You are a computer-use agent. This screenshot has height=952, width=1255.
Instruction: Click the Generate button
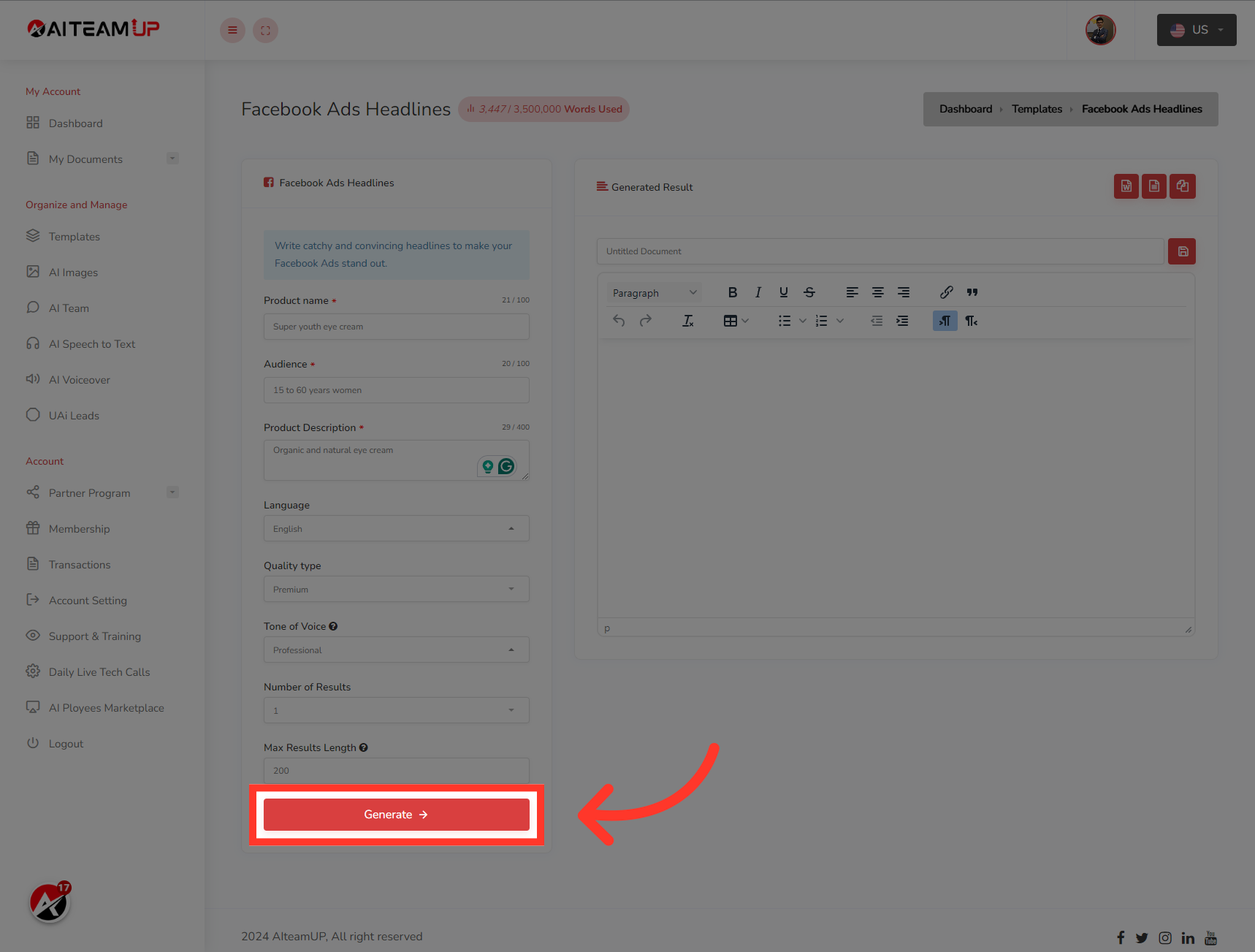coord(396,815)
